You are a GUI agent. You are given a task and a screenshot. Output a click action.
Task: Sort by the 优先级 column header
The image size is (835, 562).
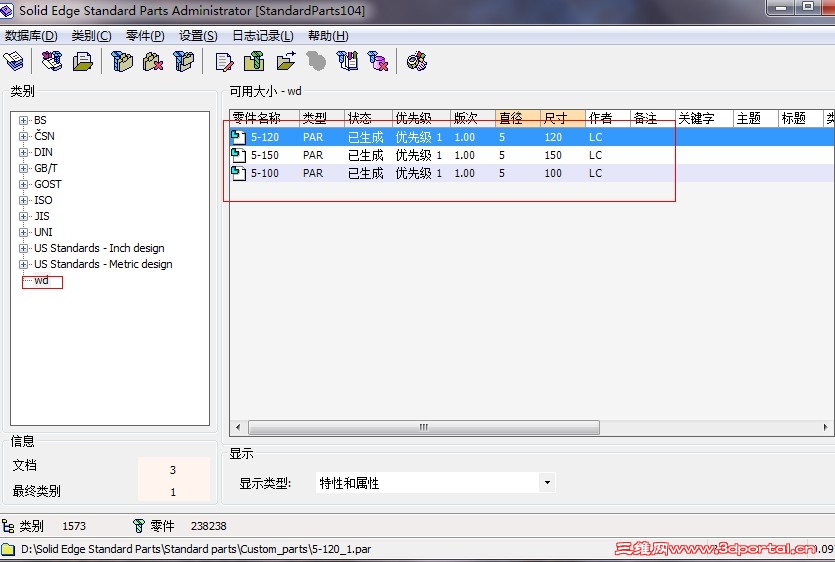tap(421, 118)
